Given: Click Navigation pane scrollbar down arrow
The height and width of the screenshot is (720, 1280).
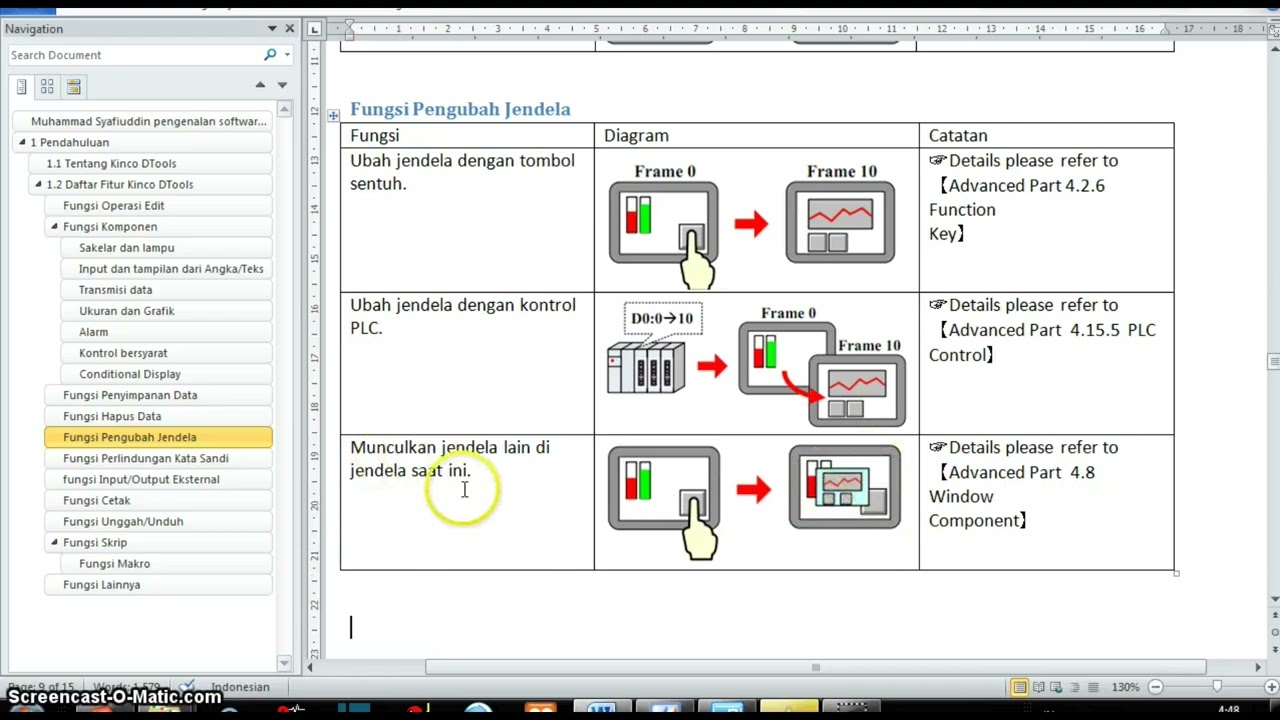Looking at the screenshot, I should (284, 663).
